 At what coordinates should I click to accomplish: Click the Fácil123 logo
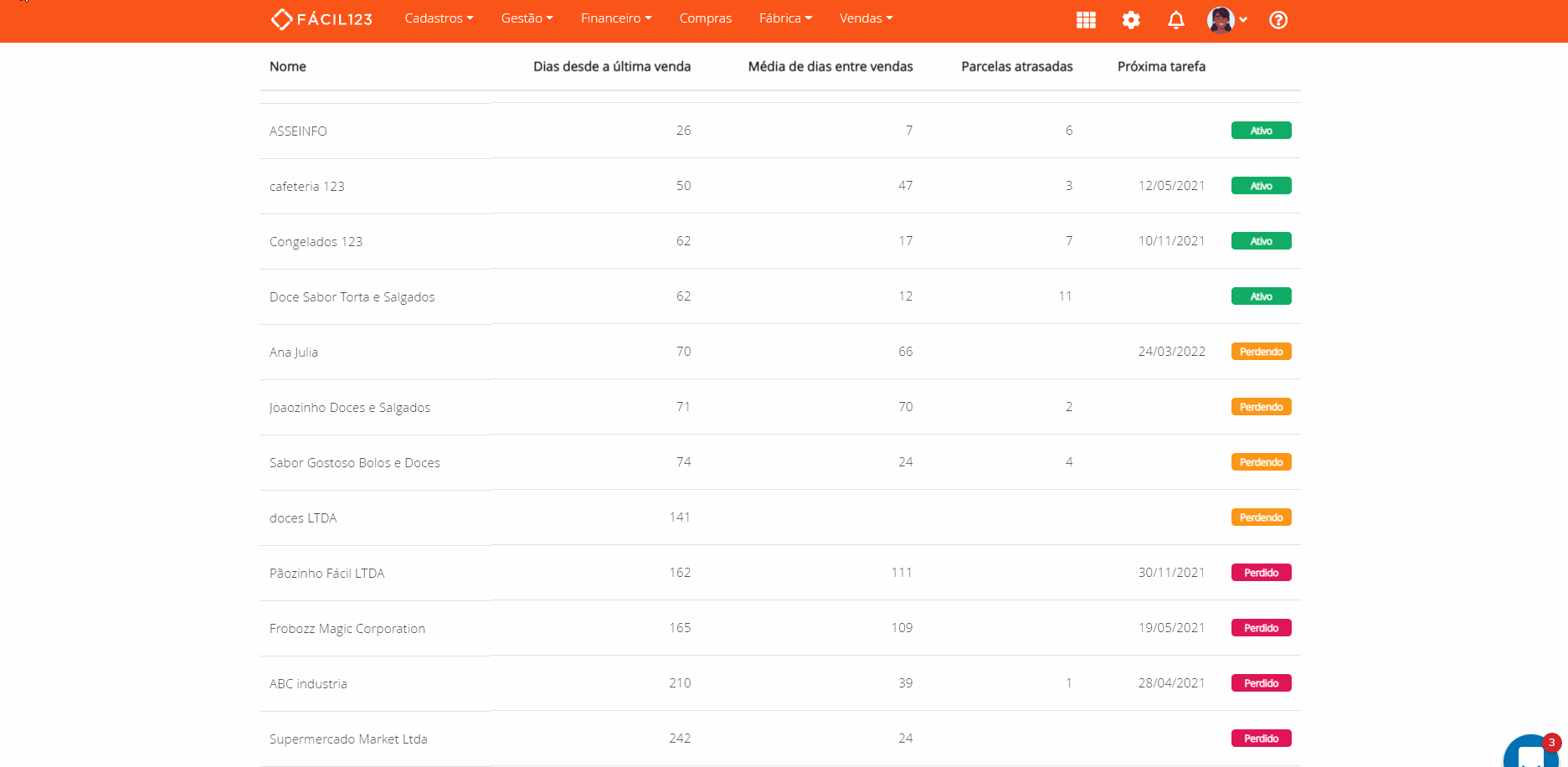[321, 18]
